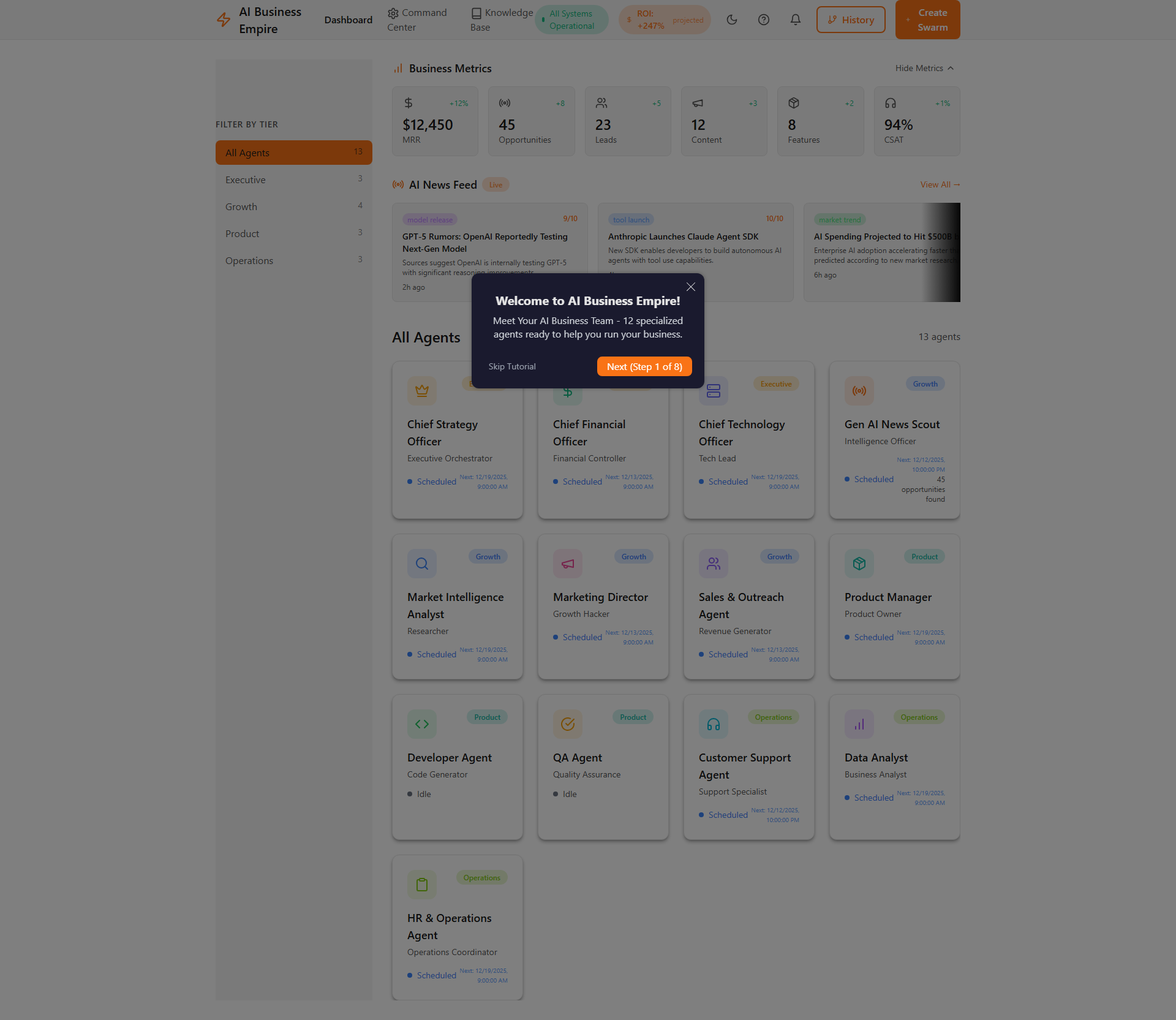Screen dimensions: 1176x1020
Task: Click Gen AI News Scout radio icon
Action: coord(859,391)
